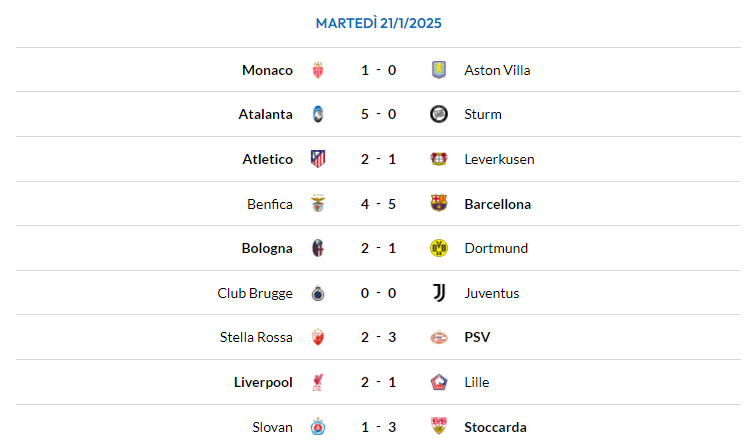
Task: Open the Barcellona club badge
Action: [438, 203]
